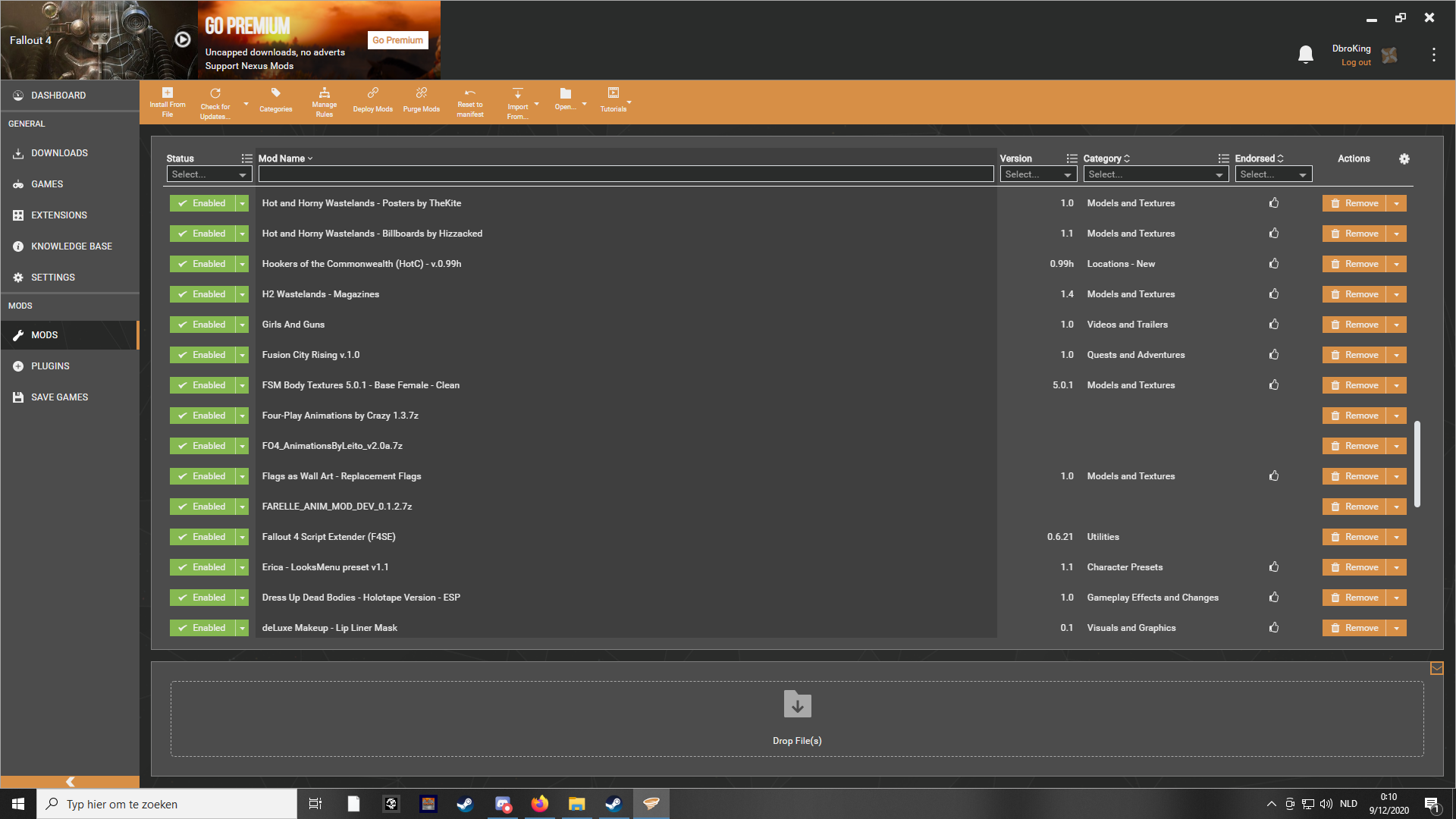1456x819 pixels.
Task: Click Reset to manifest icon
Action: point(470,93)
